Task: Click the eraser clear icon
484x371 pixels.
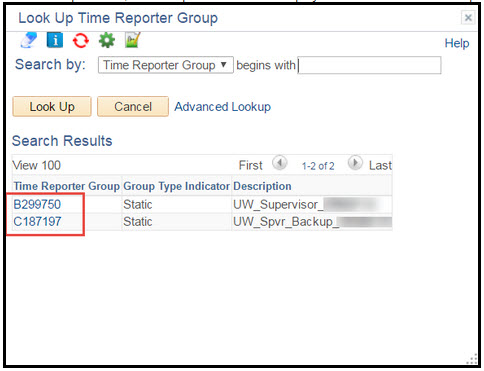Action: (29, 40)
